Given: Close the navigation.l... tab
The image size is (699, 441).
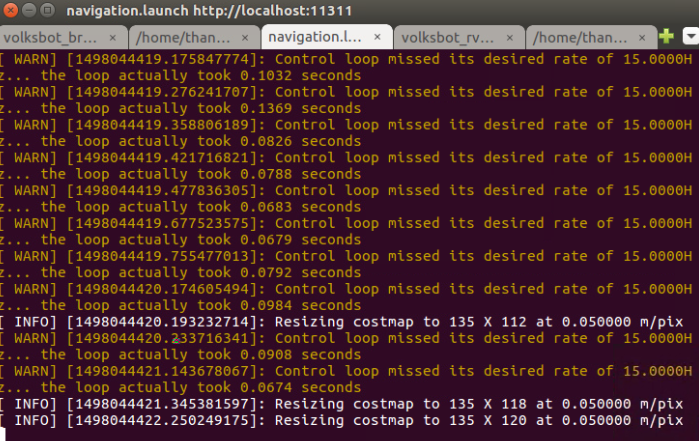Looking at the screenshot, I should click(x=377, y=38).
